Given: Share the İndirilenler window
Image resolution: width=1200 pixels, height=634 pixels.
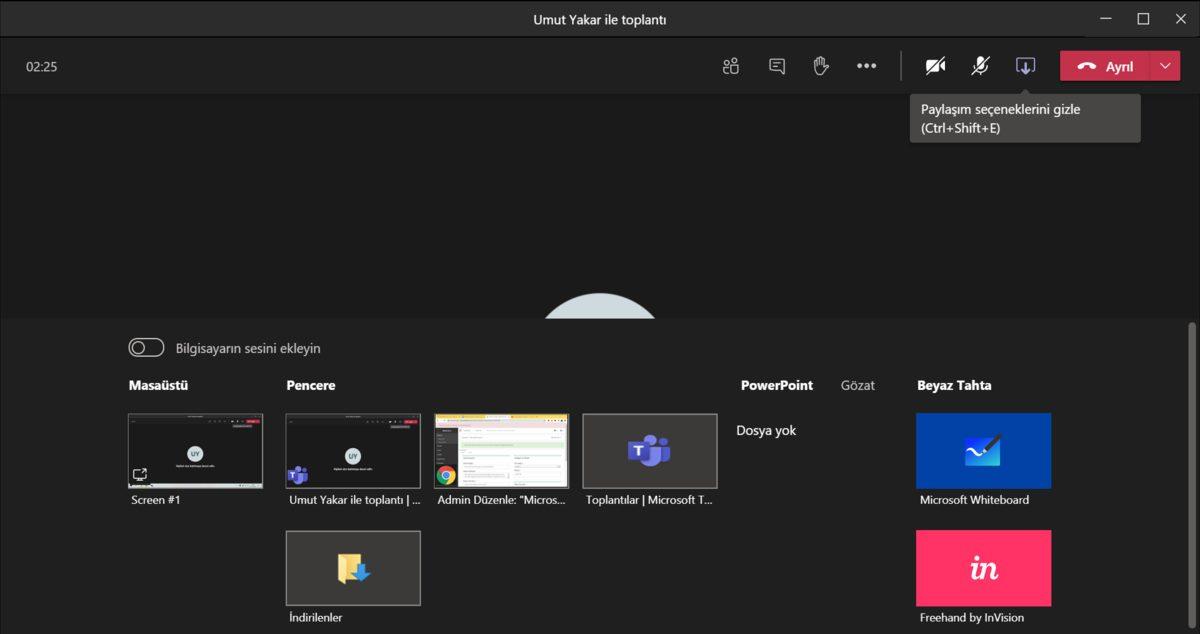Looking at the screenshot, I should pos(353,567).
